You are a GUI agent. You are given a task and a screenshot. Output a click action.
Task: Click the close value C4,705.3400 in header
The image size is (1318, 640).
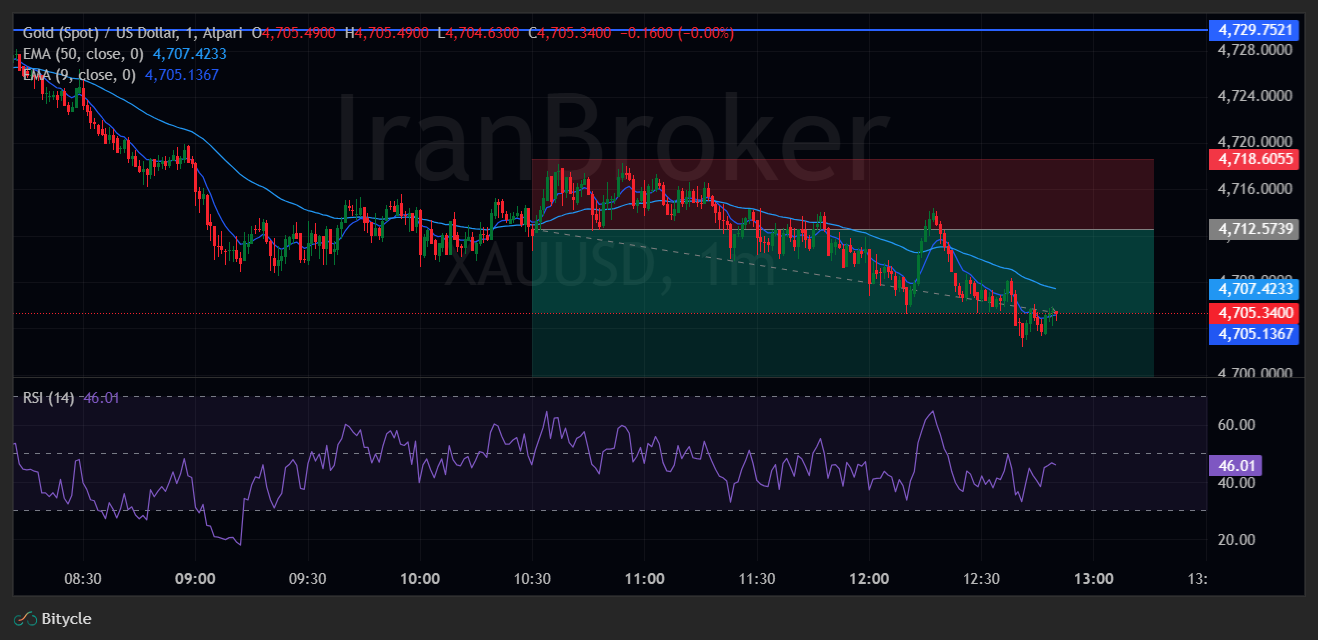coord(570,33)
